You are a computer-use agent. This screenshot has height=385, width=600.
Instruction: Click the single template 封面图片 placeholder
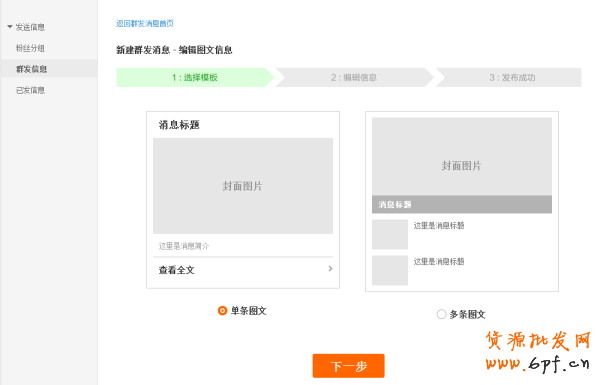point(243,186)
